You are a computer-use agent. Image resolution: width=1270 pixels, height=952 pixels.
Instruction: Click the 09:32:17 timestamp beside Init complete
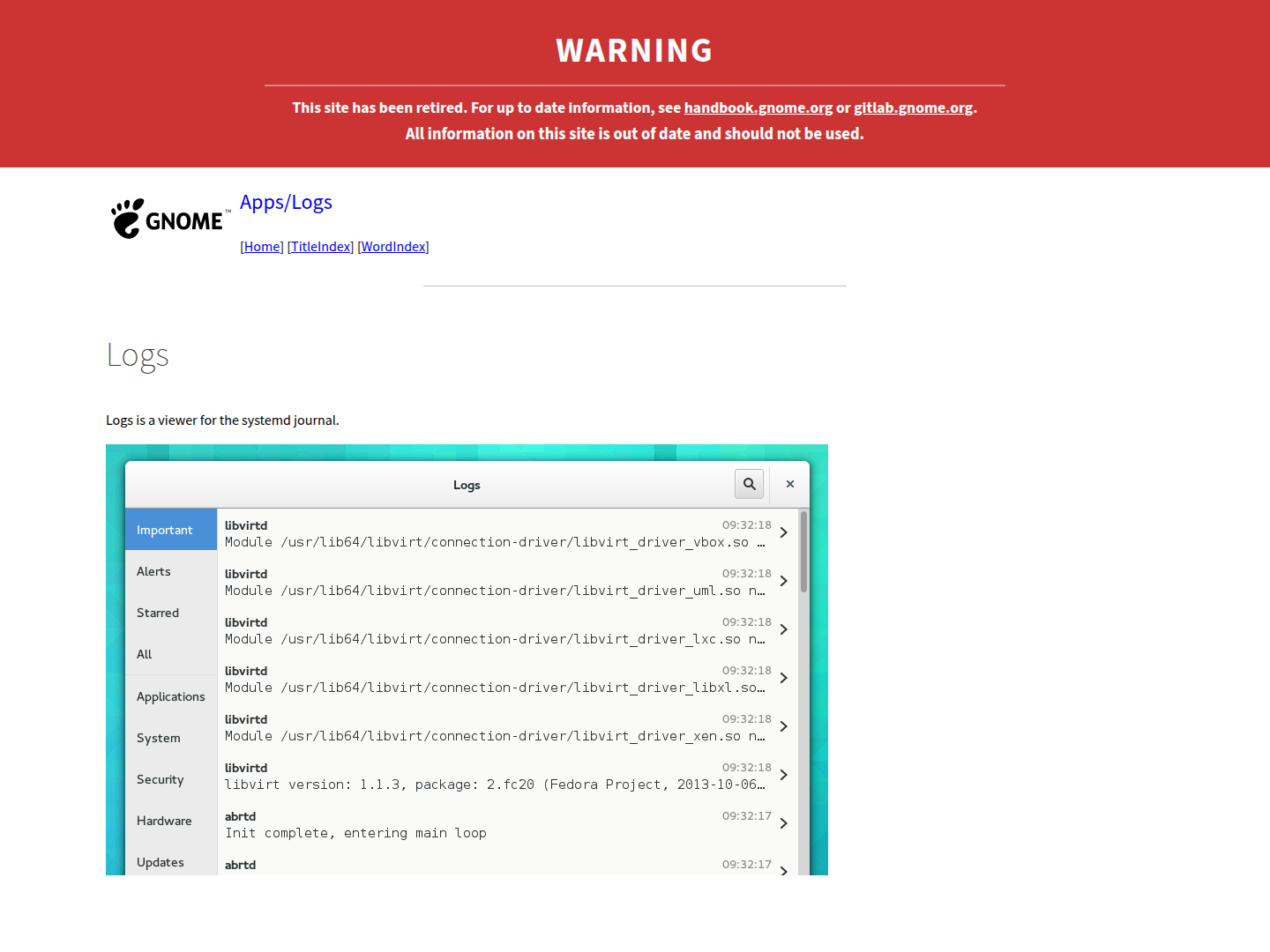coord(747,816)
